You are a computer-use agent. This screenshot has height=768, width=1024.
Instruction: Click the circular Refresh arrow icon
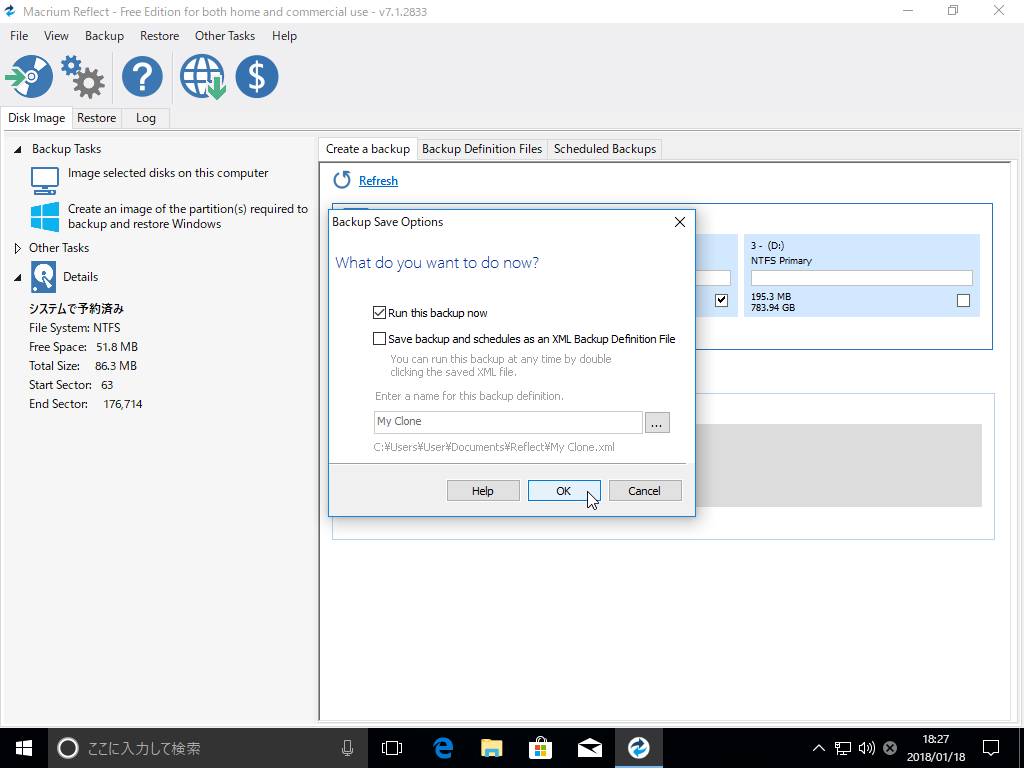coord(342,180)
